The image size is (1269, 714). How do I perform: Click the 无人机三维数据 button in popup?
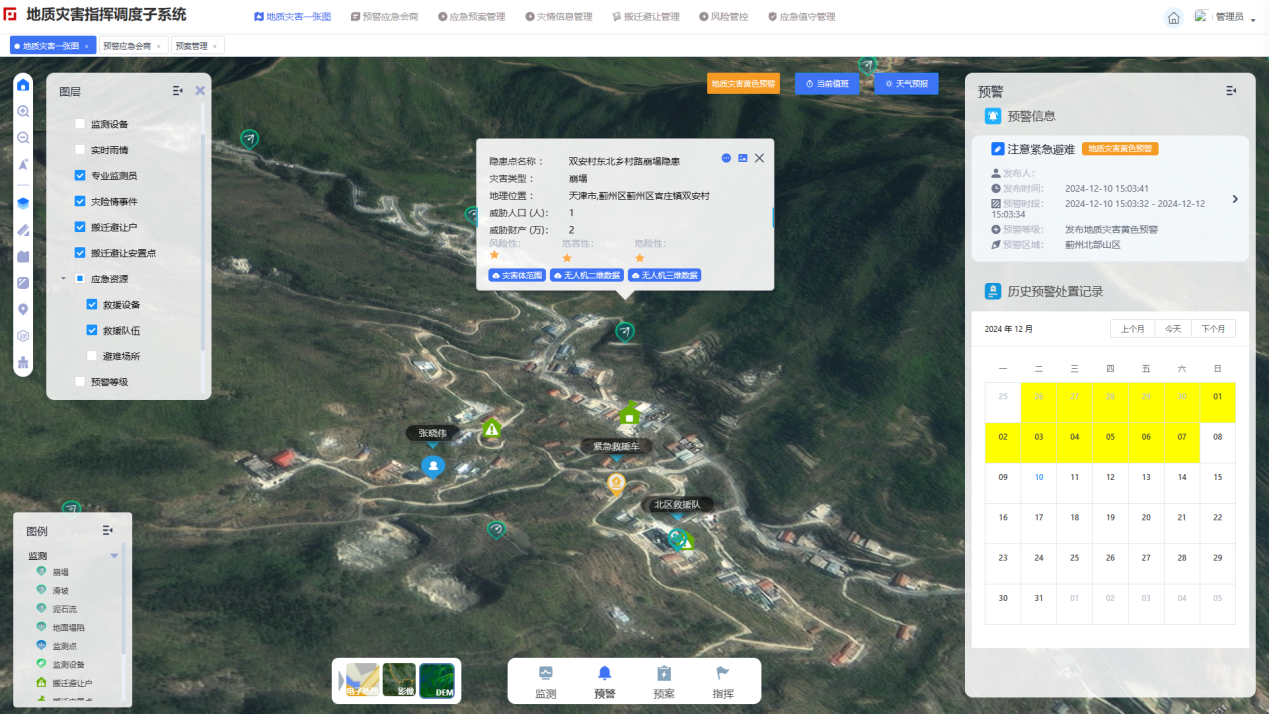pos(664,275)
